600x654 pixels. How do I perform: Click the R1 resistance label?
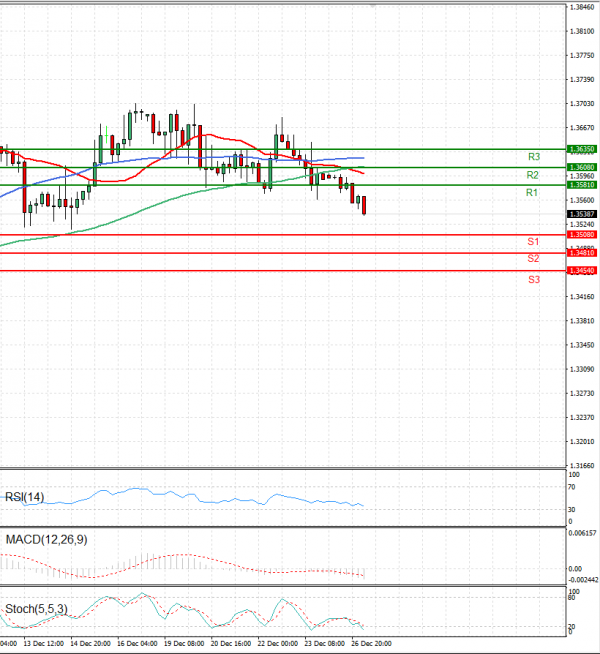click(x=532, y=193)
